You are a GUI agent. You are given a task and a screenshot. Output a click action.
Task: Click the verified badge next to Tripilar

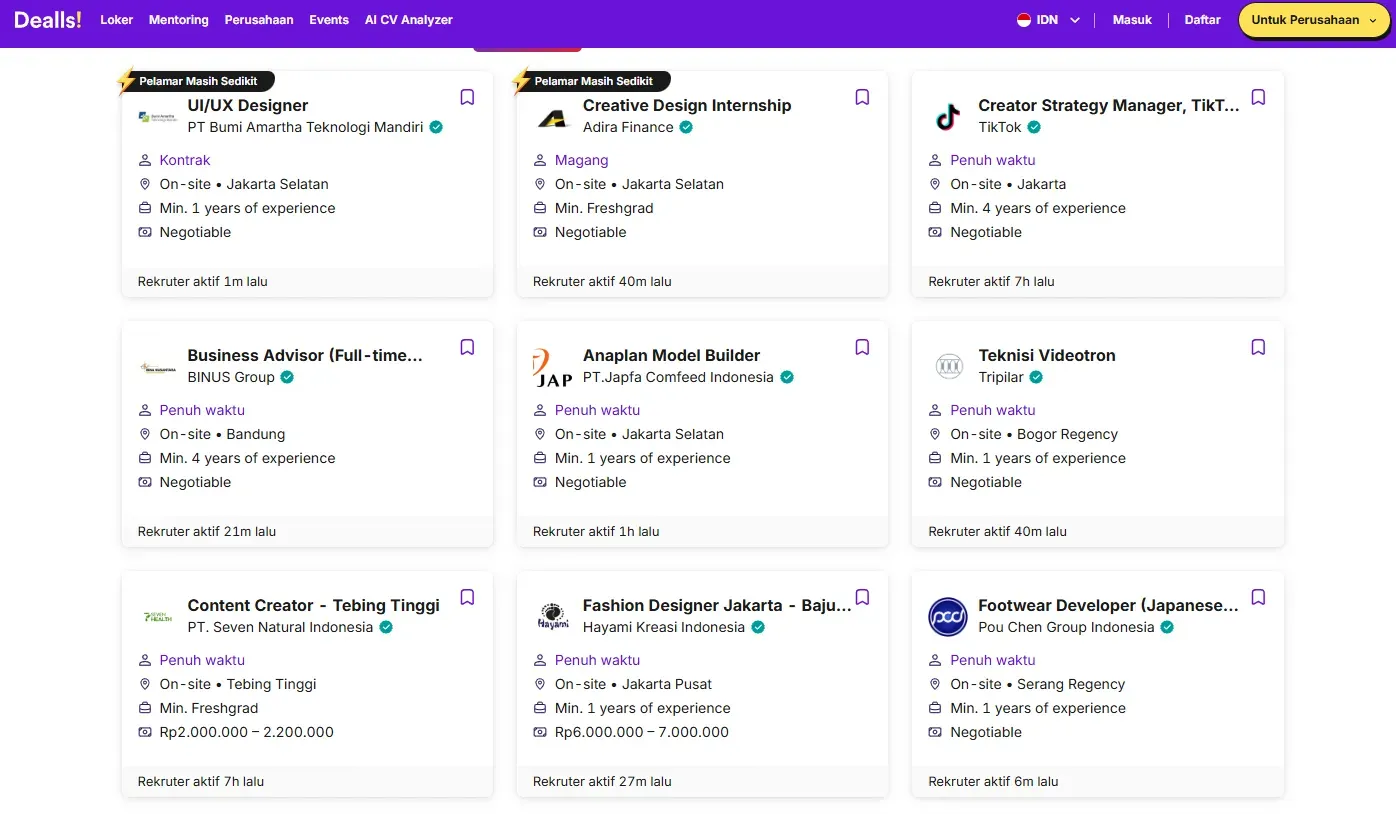click(1036, 377)
